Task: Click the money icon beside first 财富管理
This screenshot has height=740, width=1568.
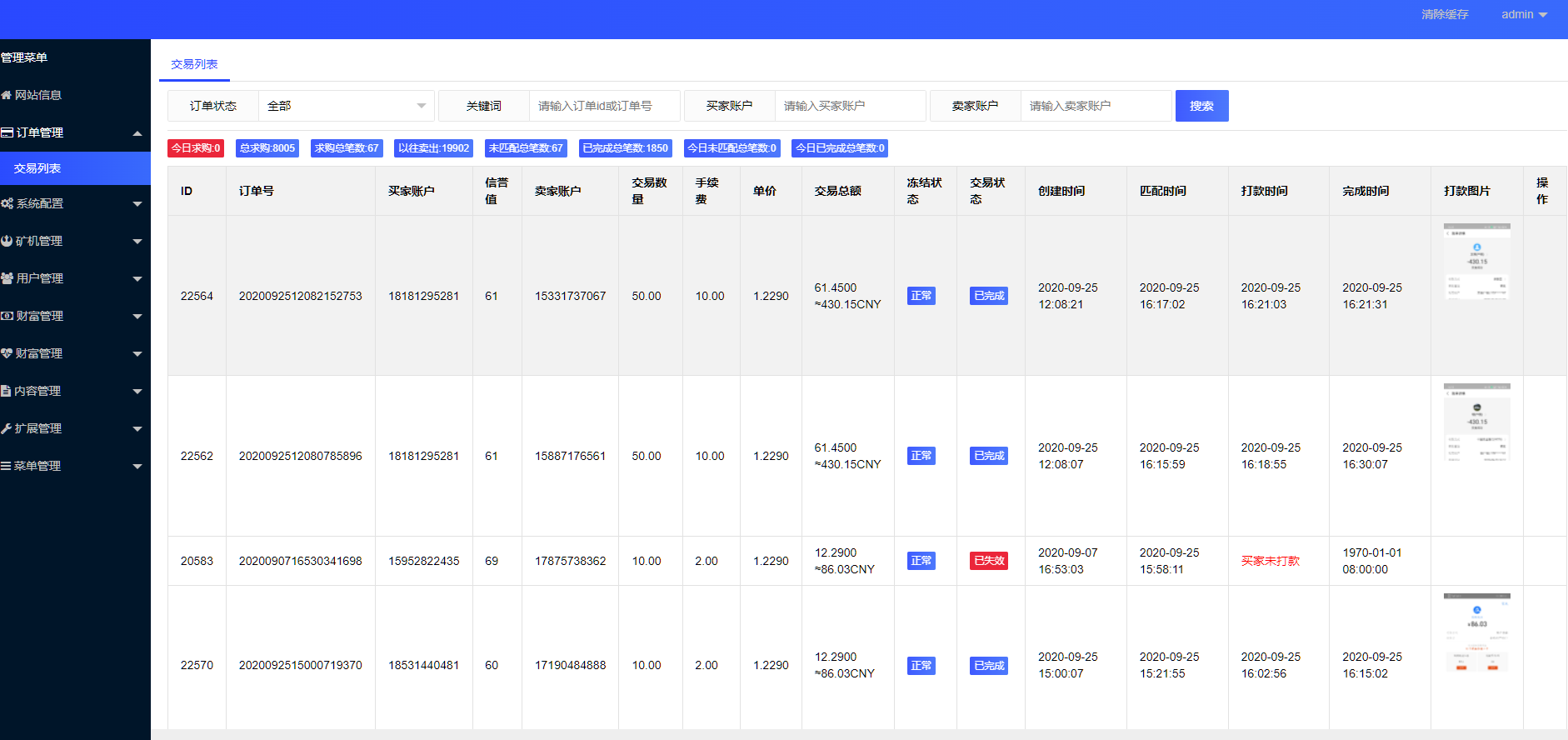Action: 7,316
